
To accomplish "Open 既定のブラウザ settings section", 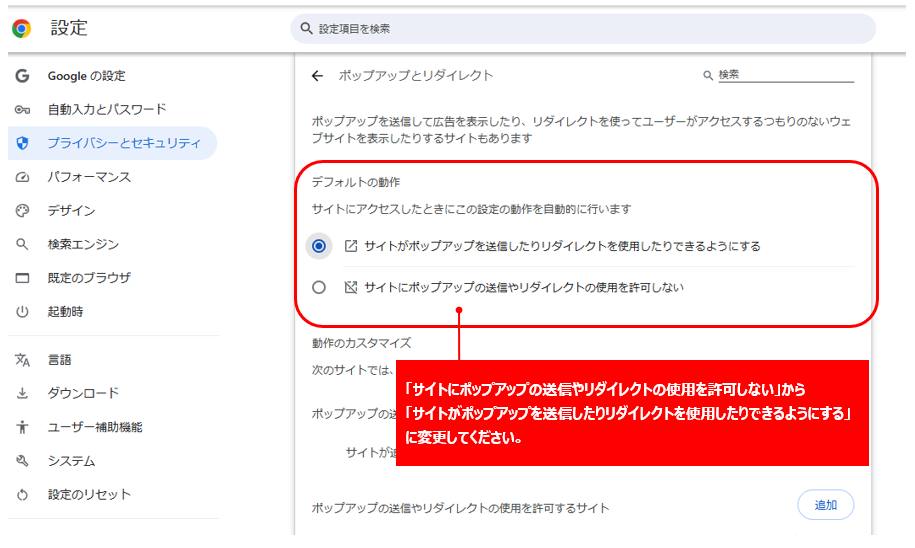I will pos(89,278).
